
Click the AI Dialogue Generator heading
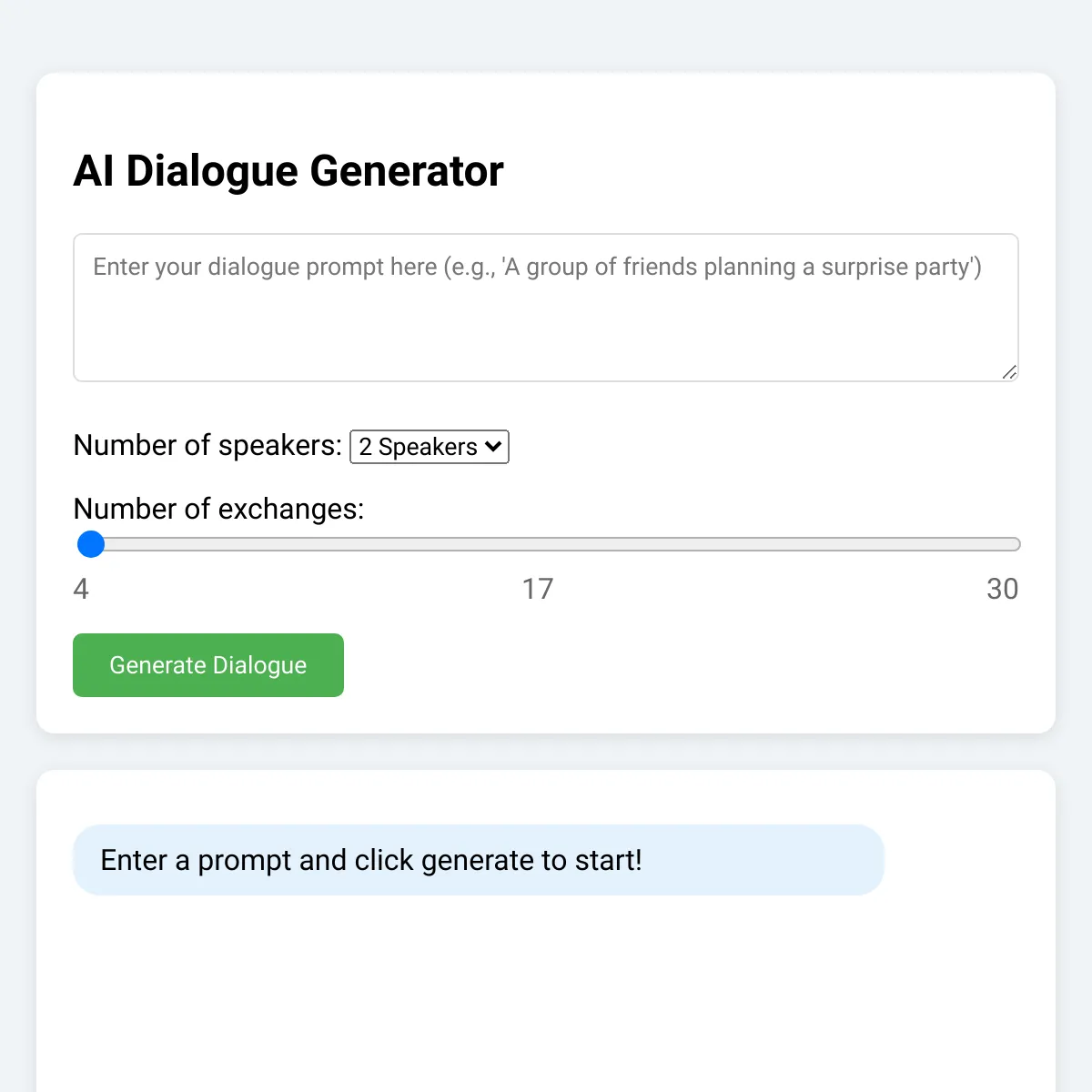(x=288, y=171)
